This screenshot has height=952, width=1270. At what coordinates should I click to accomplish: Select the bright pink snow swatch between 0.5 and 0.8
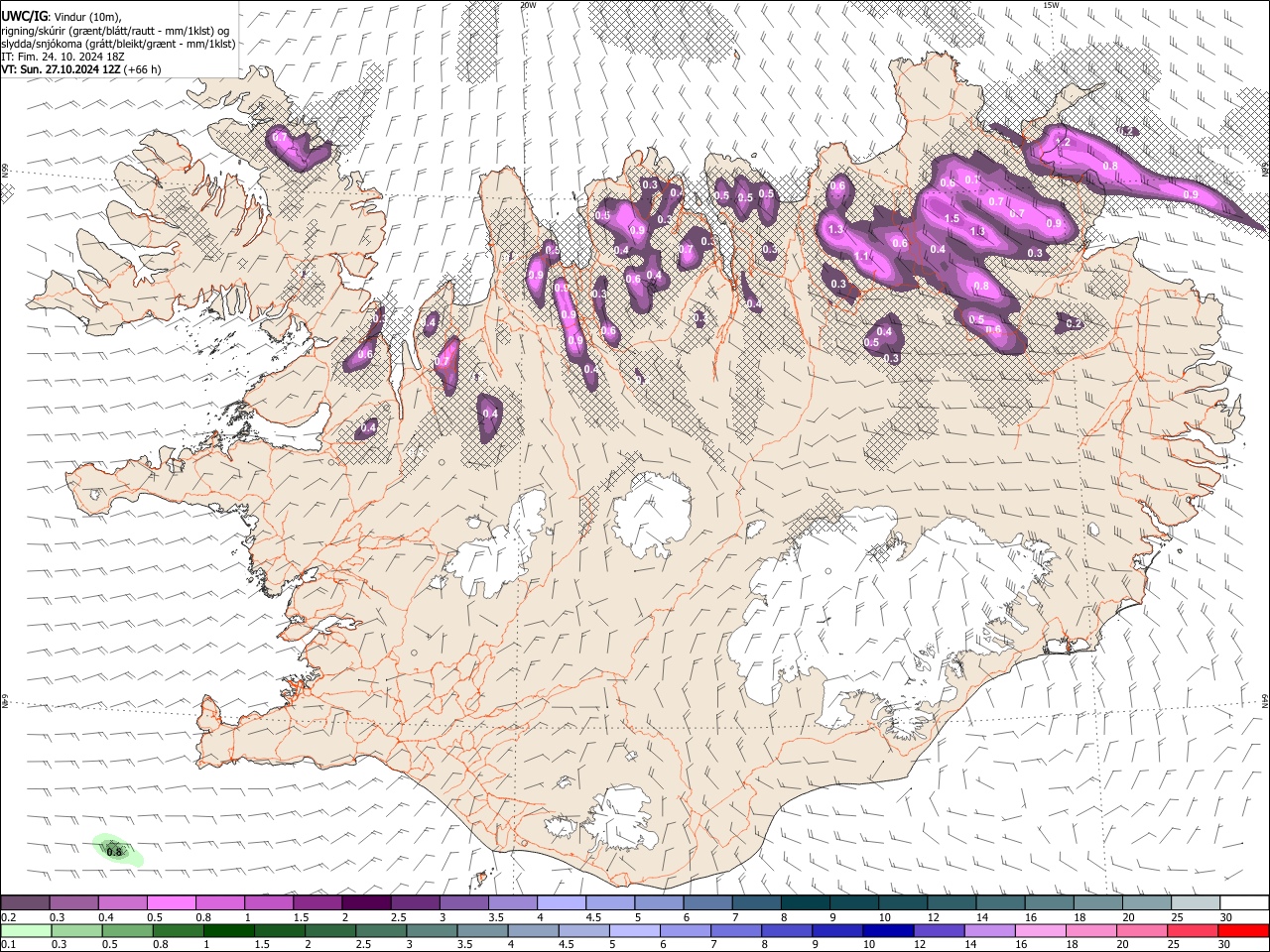click(x=172, y=902)
